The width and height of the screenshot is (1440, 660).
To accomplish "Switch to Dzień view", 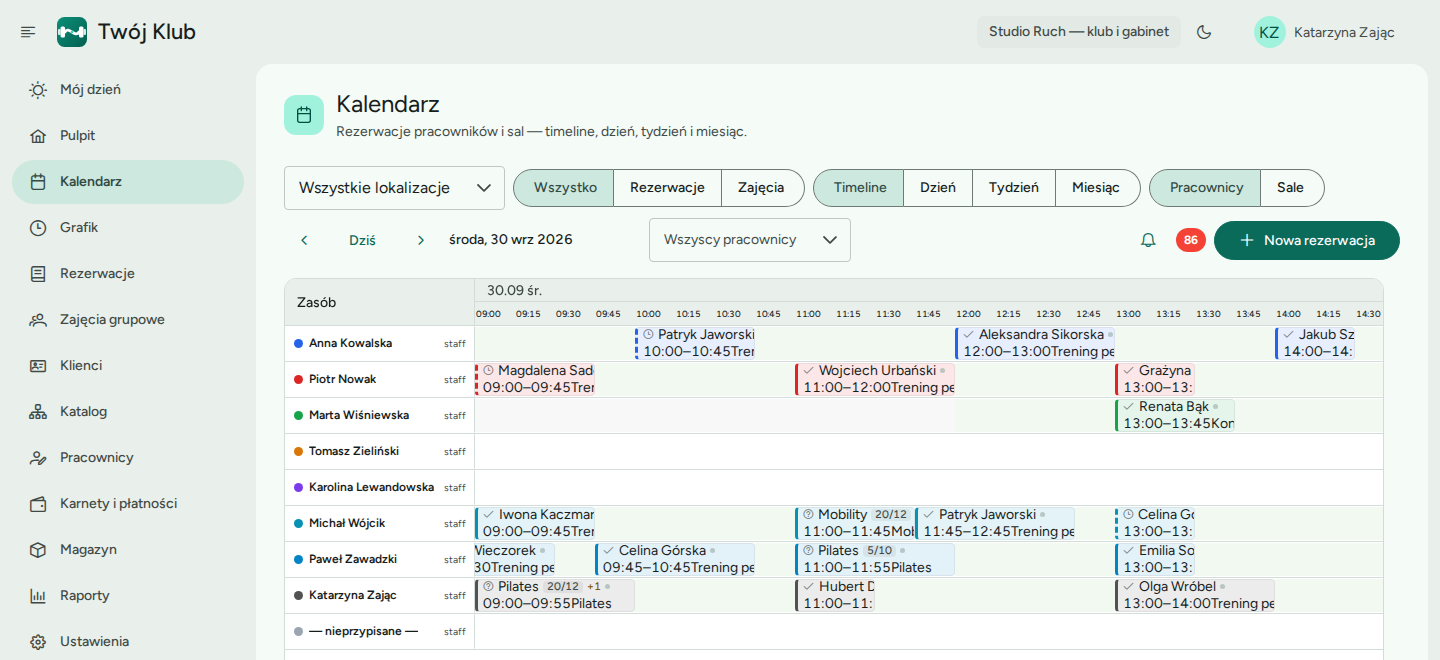I will (938, 188).
